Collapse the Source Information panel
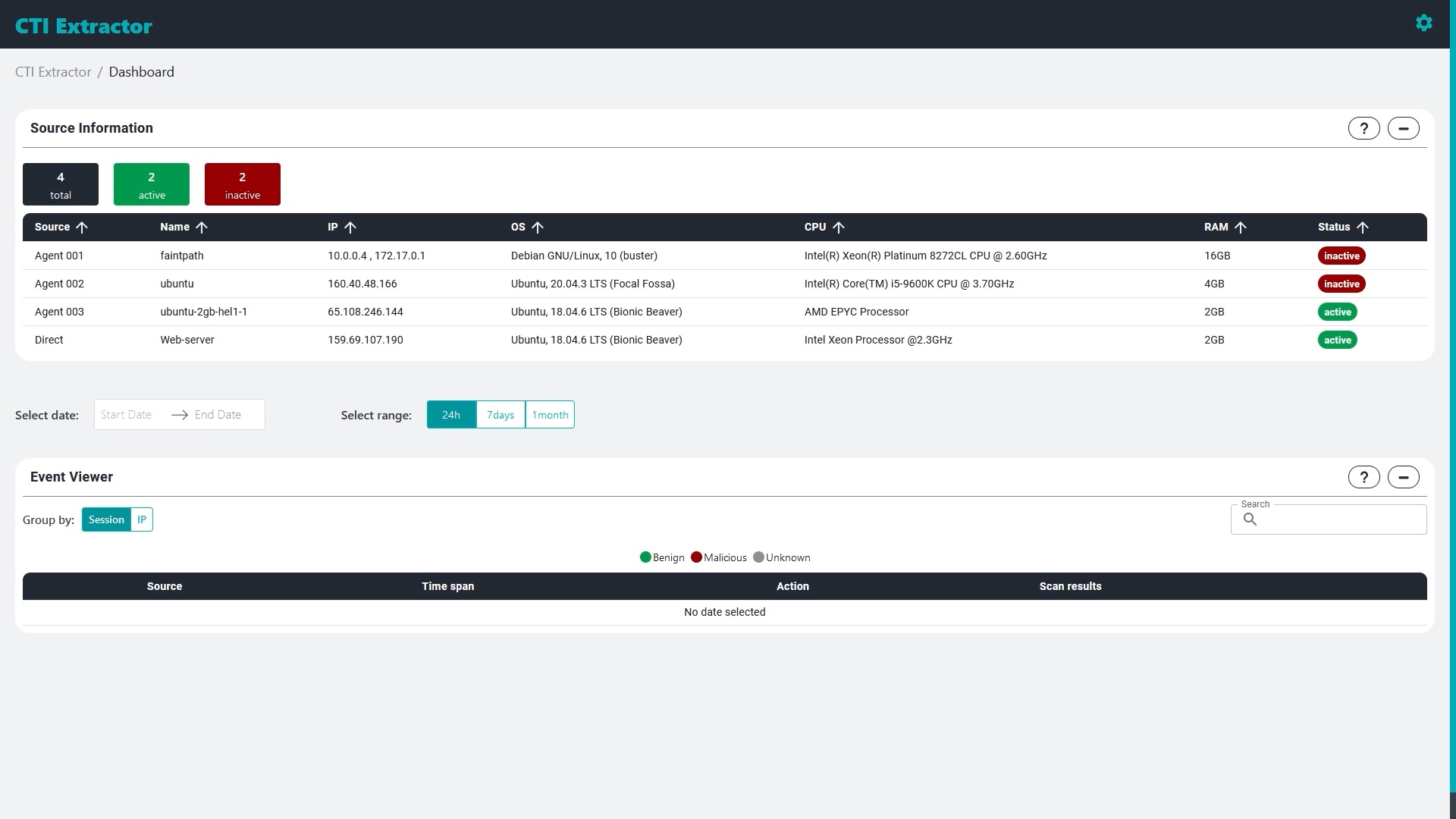 click(1403, 127)
